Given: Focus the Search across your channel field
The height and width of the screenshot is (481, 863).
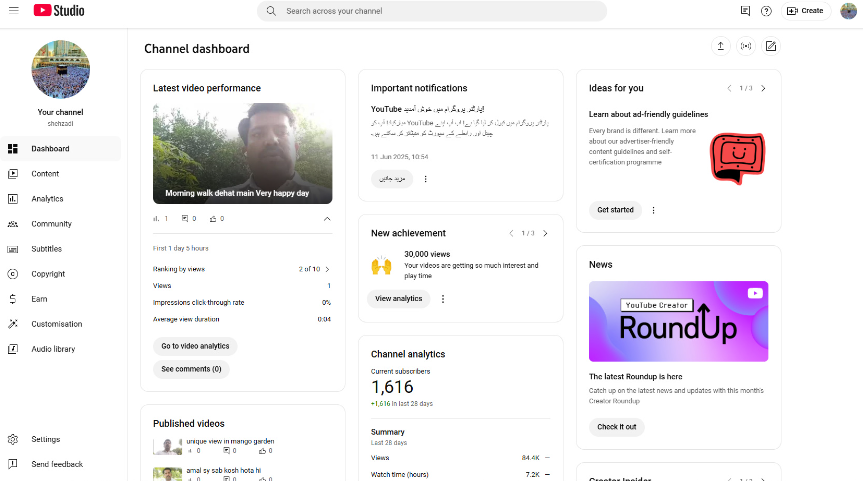Looking at the screenshot, I should click(432, 11).
